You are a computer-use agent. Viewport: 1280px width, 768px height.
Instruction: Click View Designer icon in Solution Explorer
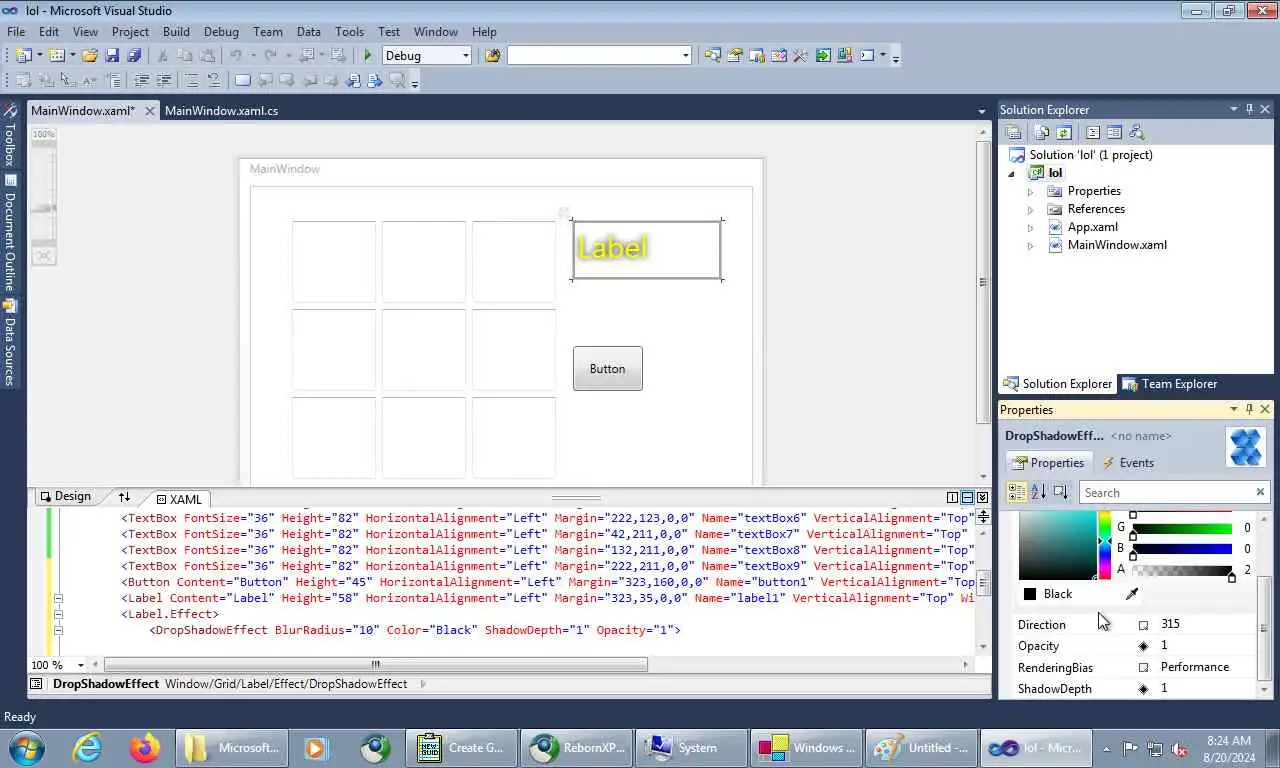pyautogui.click(x=1114, y=132)
